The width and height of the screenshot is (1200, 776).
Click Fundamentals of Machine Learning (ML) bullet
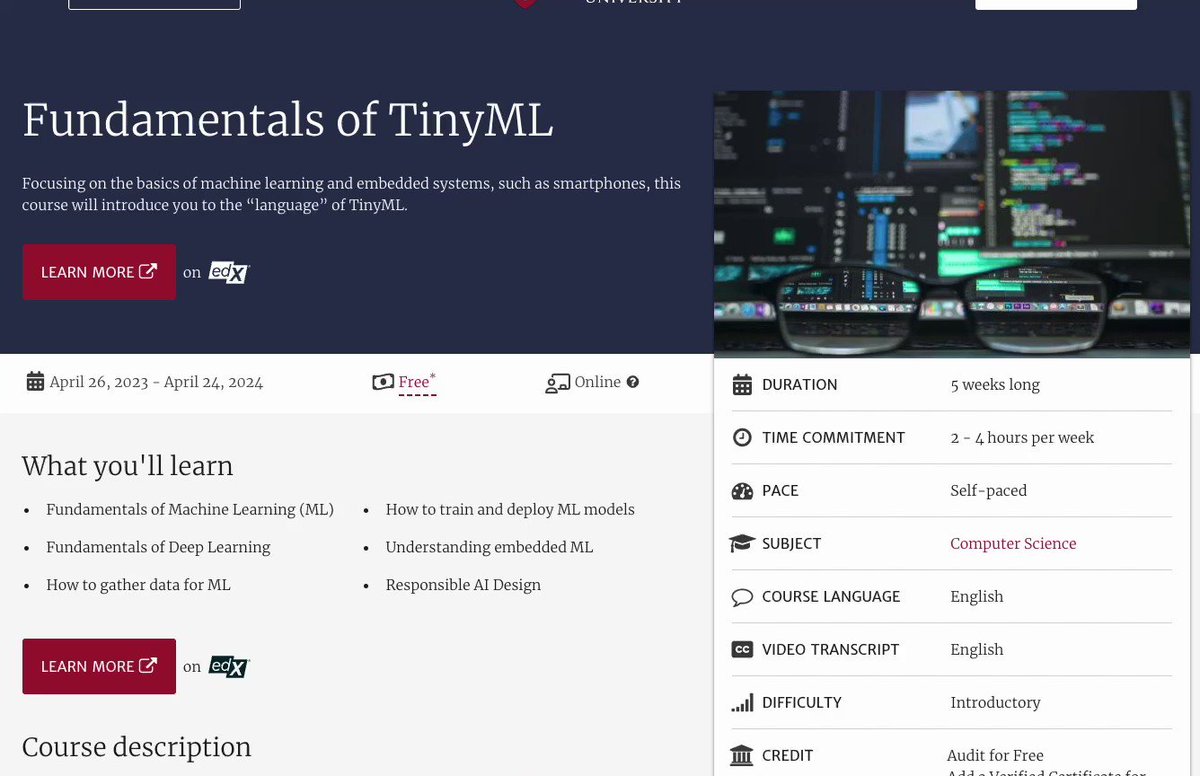[x=190, y=510]
